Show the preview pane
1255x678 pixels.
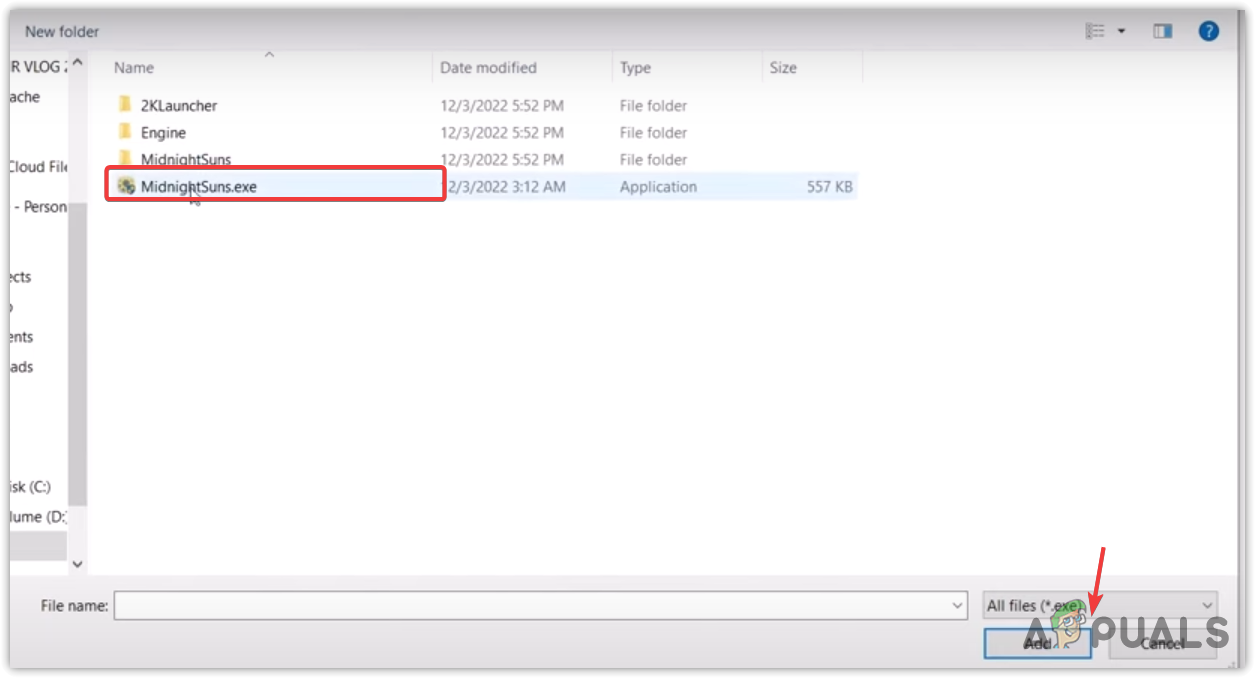click(1162, 30)
